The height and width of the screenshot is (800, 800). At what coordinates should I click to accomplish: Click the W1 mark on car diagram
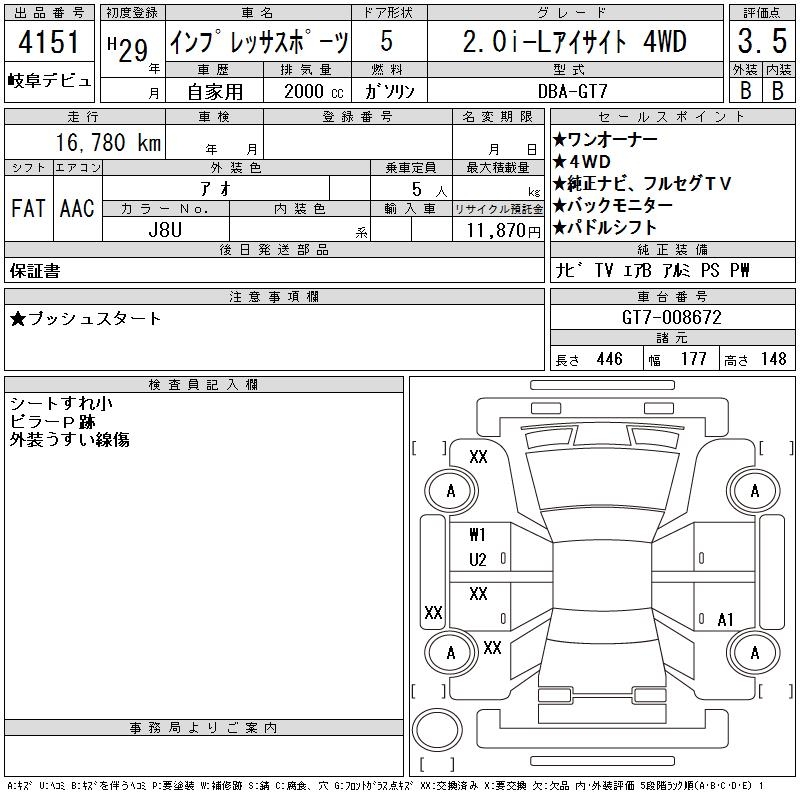[478, 534]
